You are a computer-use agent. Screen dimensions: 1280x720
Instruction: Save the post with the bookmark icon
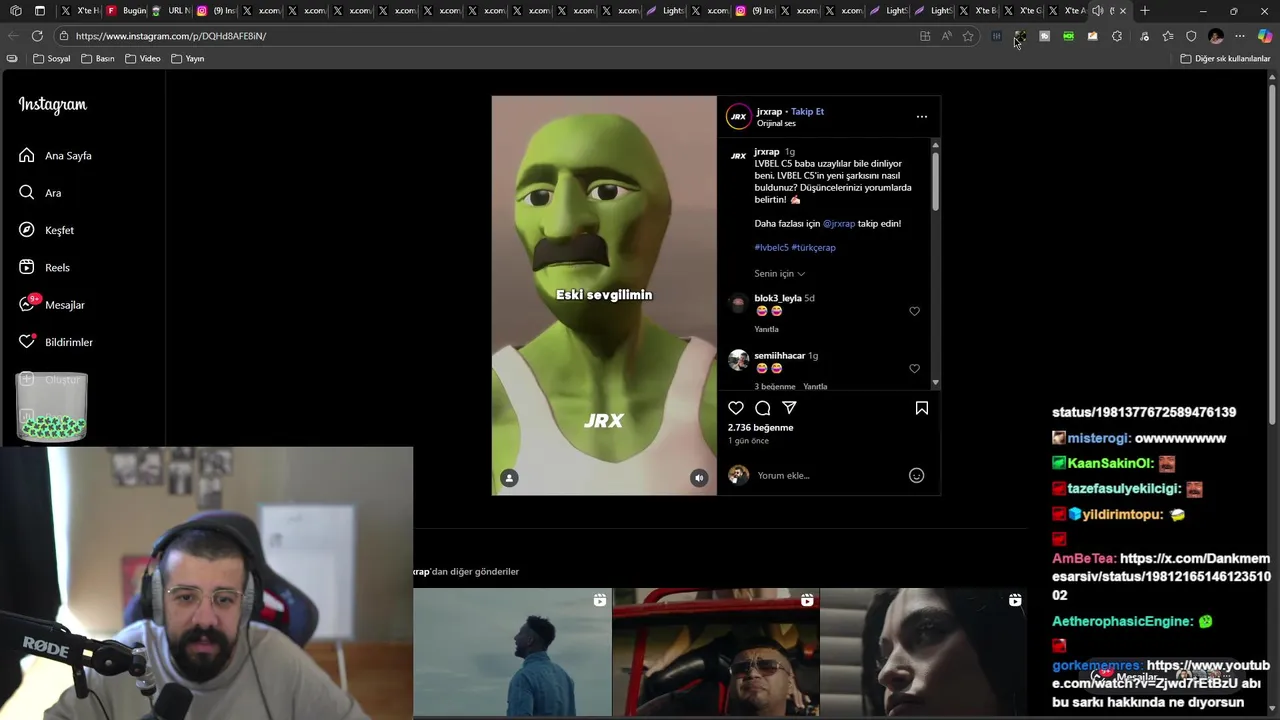point(922,408)
